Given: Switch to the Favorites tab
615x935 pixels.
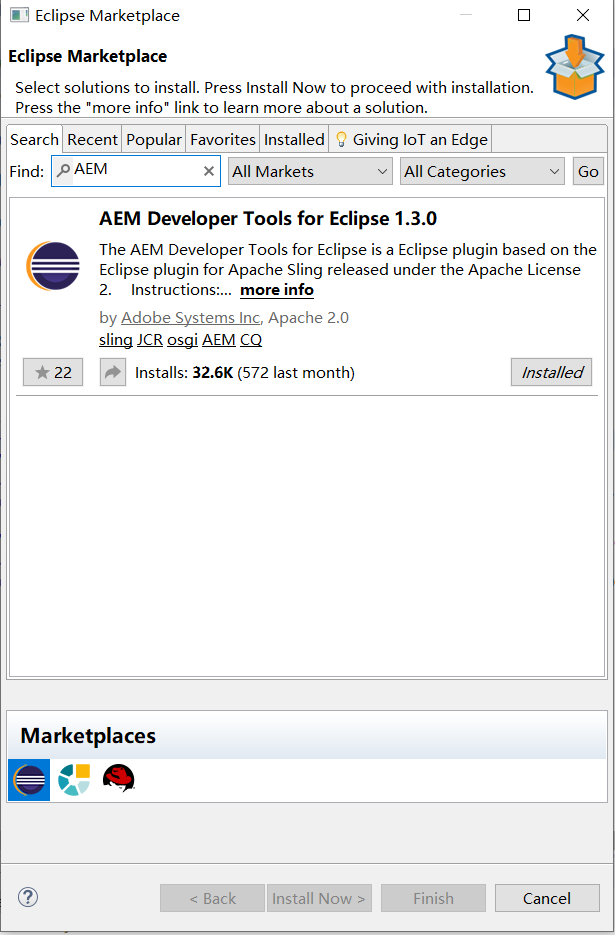Looking at the screenshot, I should point(223,140).
